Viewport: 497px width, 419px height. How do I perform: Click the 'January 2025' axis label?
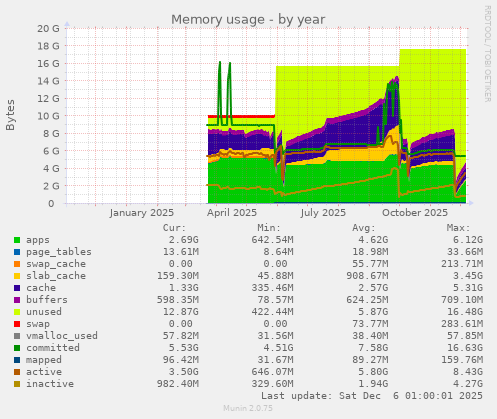click(142, 213)
